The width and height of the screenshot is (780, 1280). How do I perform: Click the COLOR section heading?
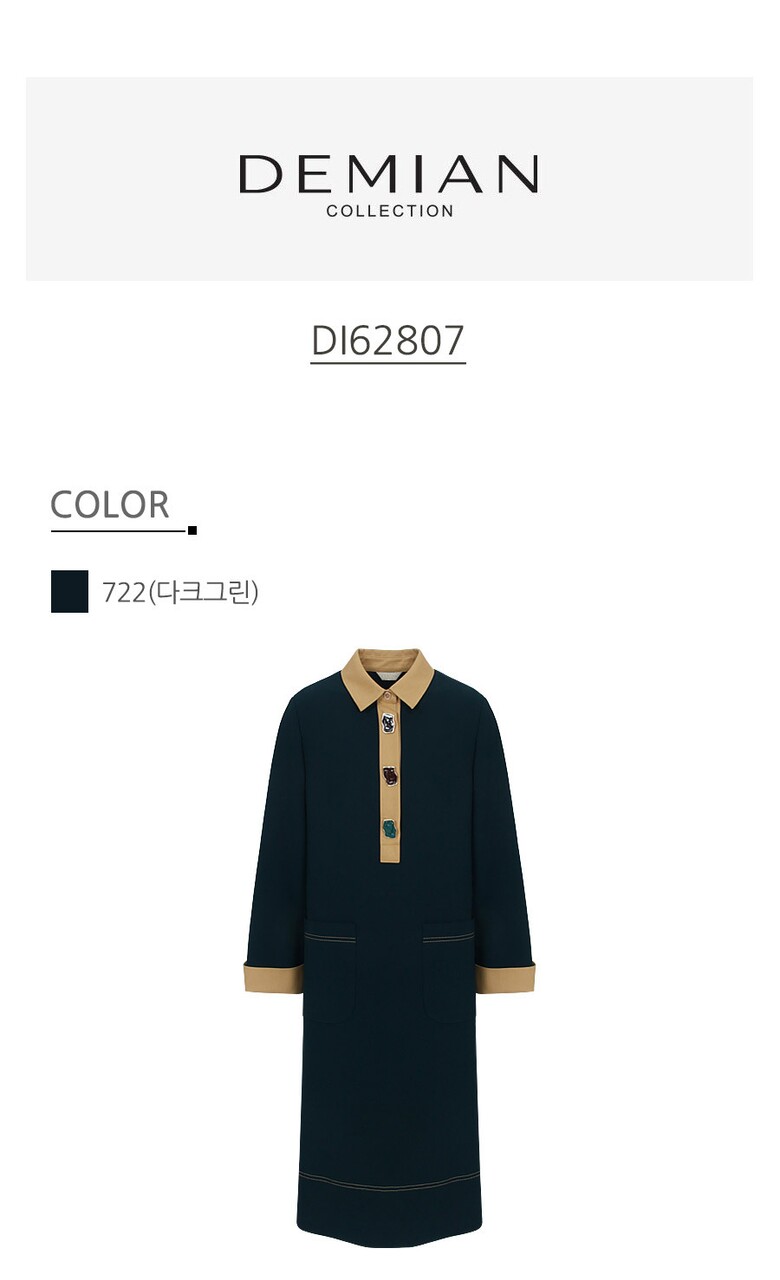(110, 505)
